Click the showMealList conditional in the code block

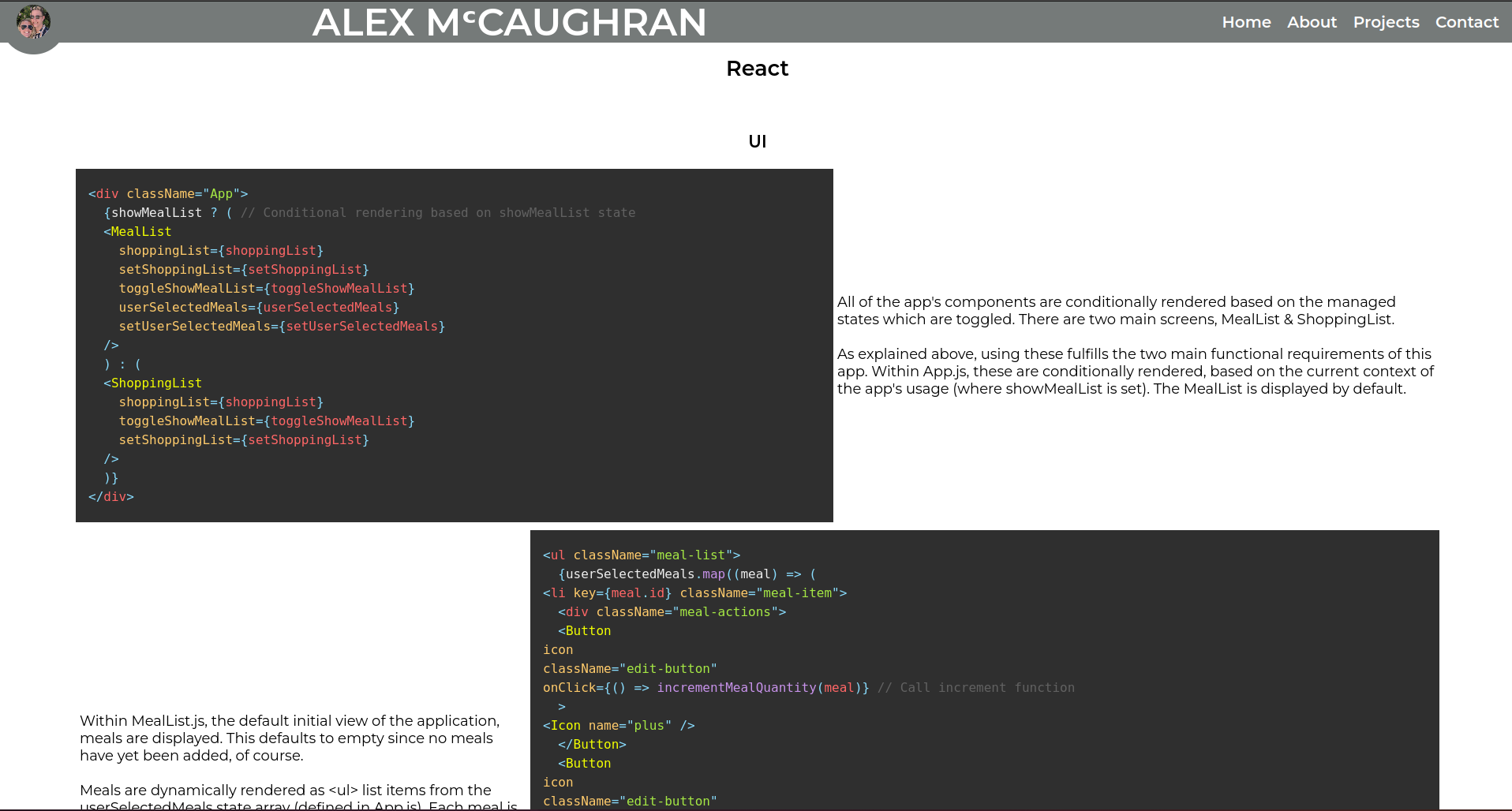click(x=156, y=212)
